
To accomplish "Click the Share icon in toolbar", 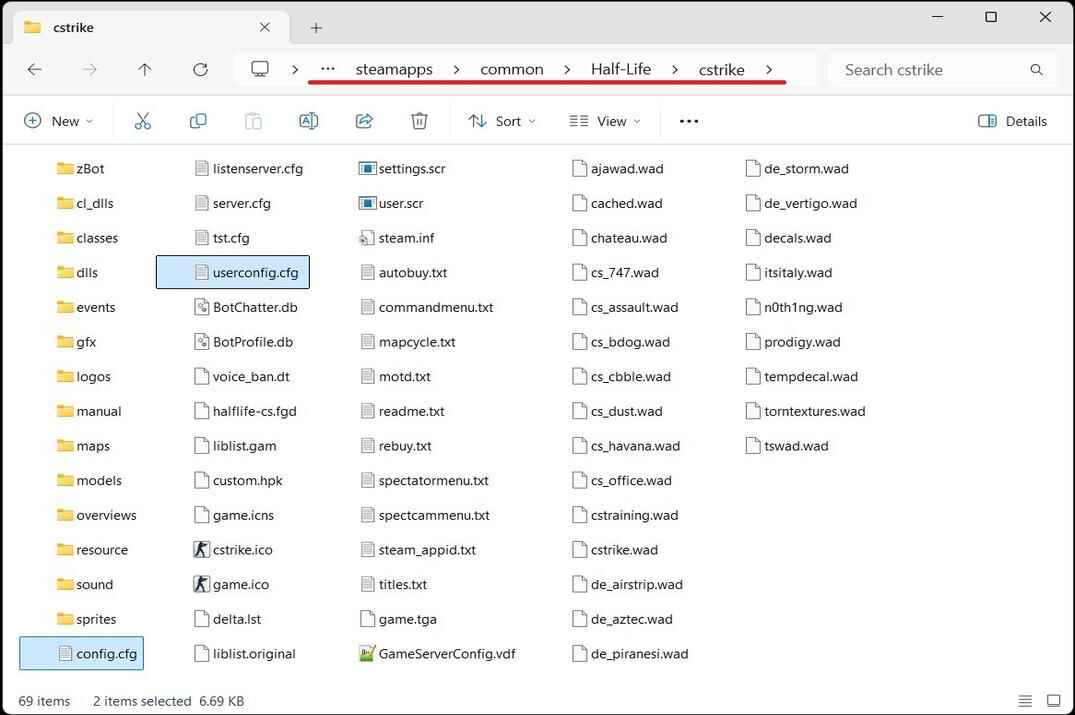I will [364, 121].
